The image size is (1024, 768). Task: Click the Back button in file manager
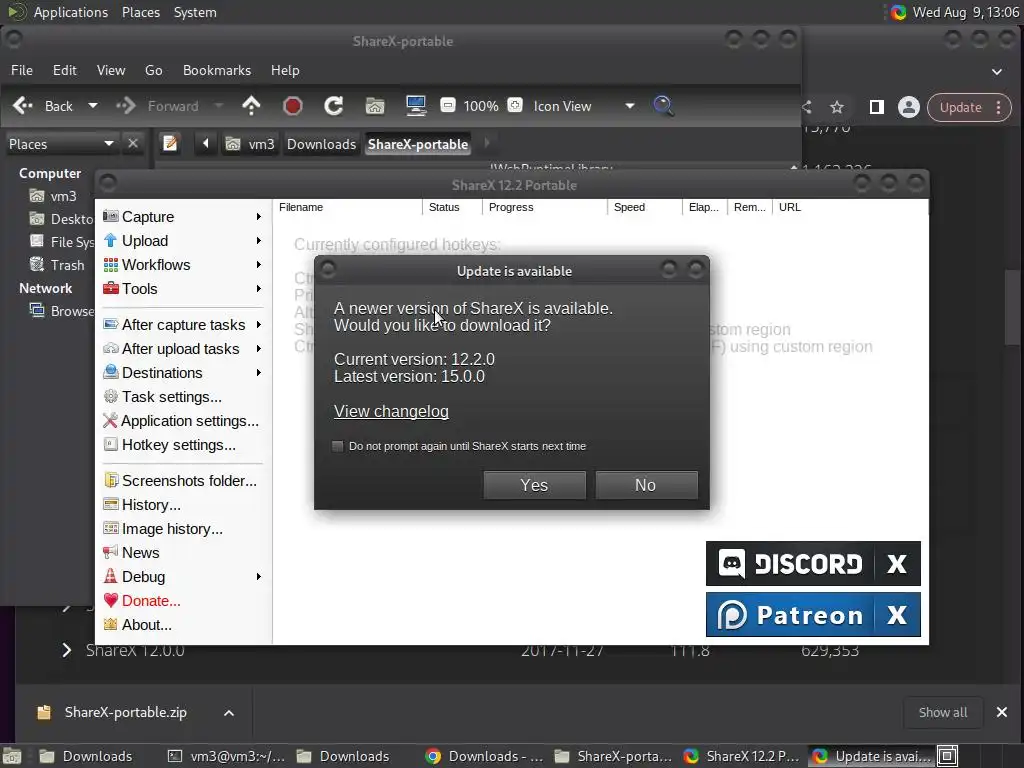click(43, 106)
